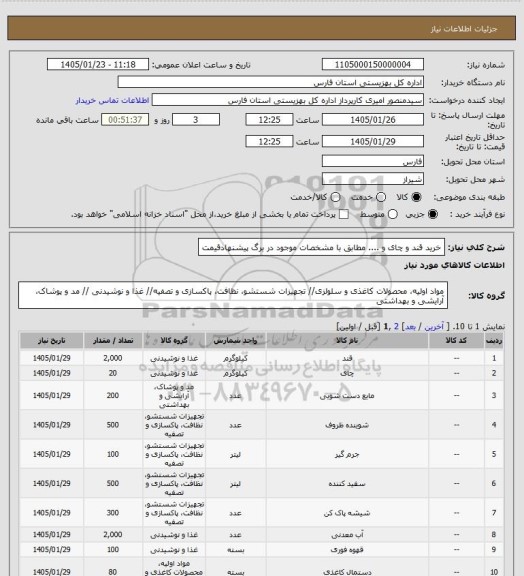Viewport: 524px width, 576px height.
Task: Select the متوسط purchase type radio
Action: [393, 214]
